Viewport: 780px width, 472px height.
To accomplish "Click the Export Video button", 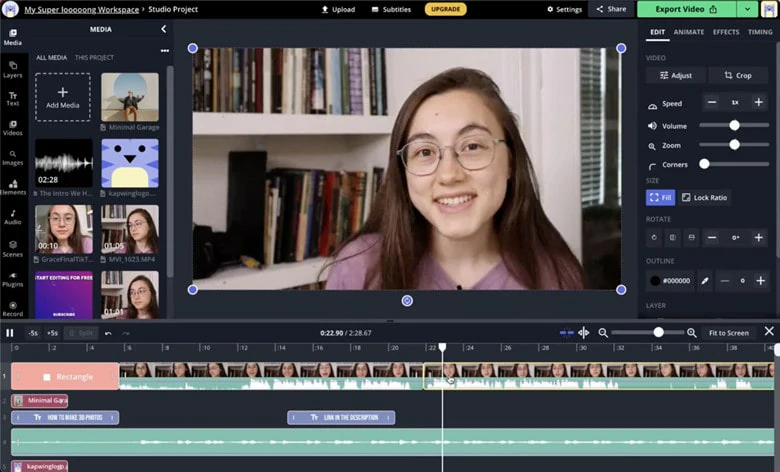I will (686, 9).
